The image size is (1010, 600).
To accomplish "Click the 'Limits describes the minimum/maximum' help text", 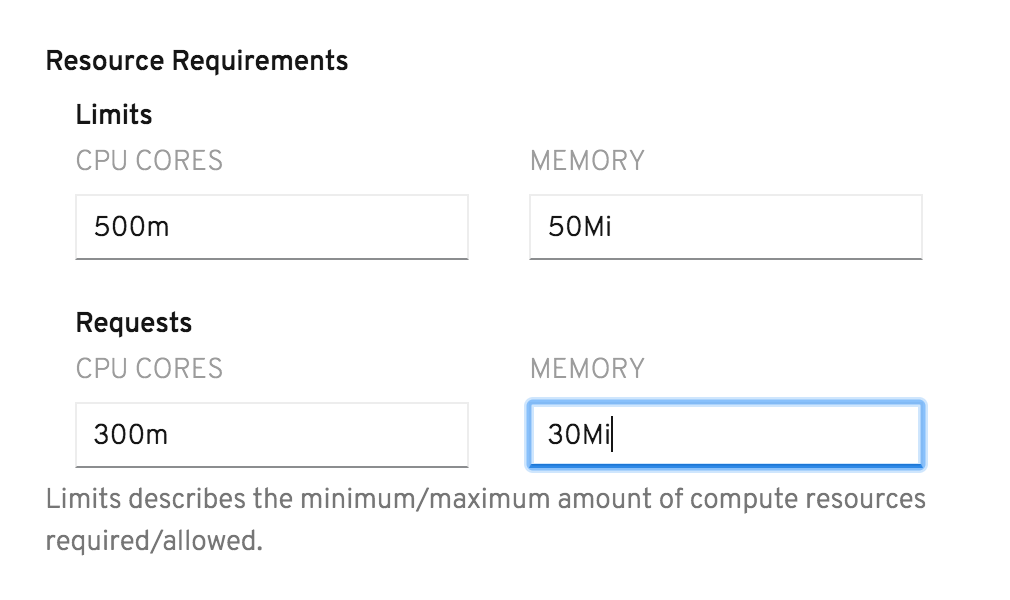I will pos(485,498).
